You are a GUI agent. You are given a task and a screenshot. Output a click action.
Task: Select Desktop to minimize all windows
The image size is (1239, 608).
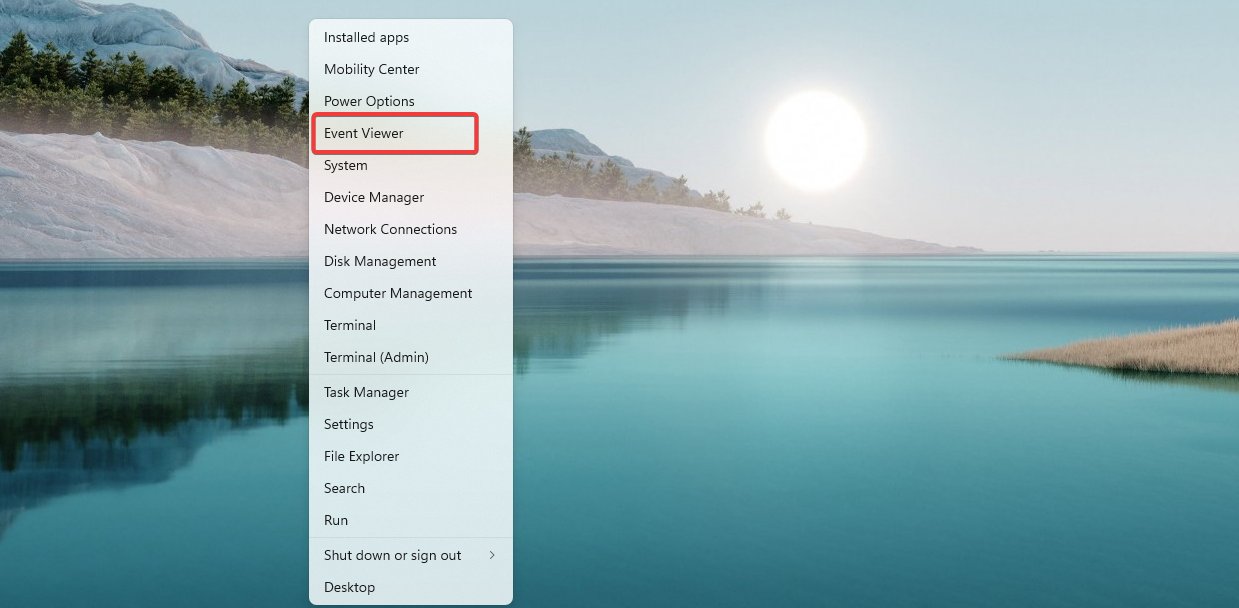pos(349,587)
